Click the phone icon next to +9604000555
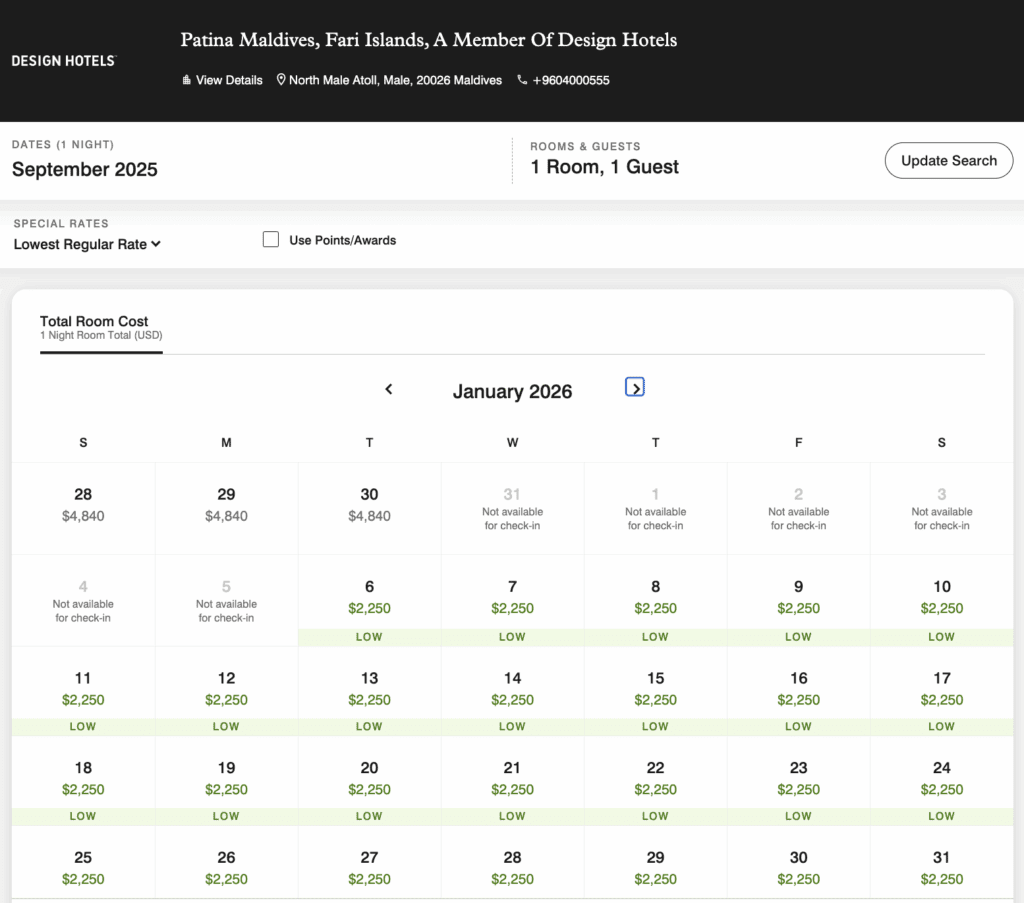1024x903 pixels. [522, 80]
